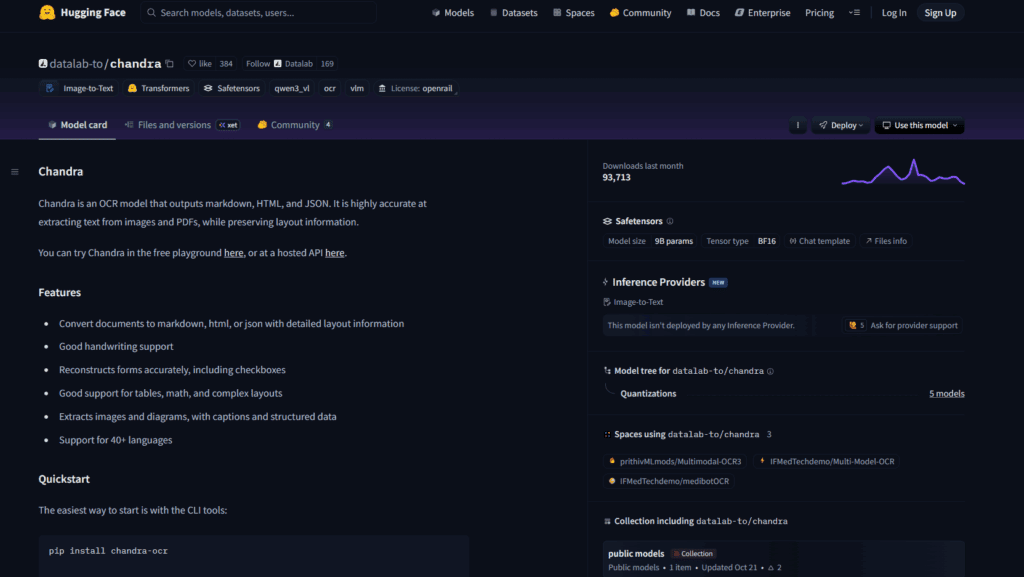Click the Safetensors info icon
This screenshot has height=577, width=1024.
point(669,221)
